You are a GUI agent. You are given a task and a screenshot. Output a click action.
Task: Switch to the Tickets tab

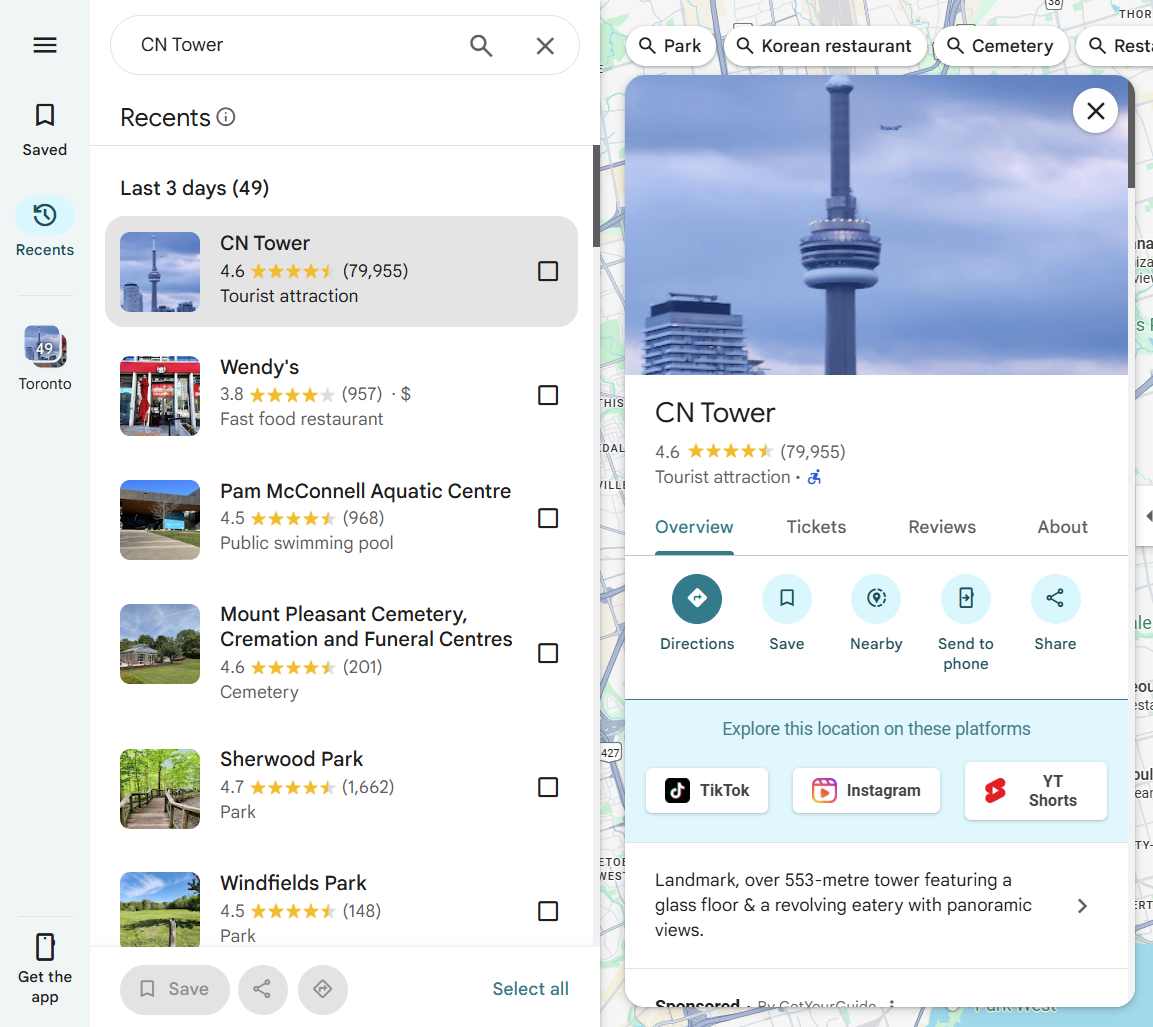(816, 527)
